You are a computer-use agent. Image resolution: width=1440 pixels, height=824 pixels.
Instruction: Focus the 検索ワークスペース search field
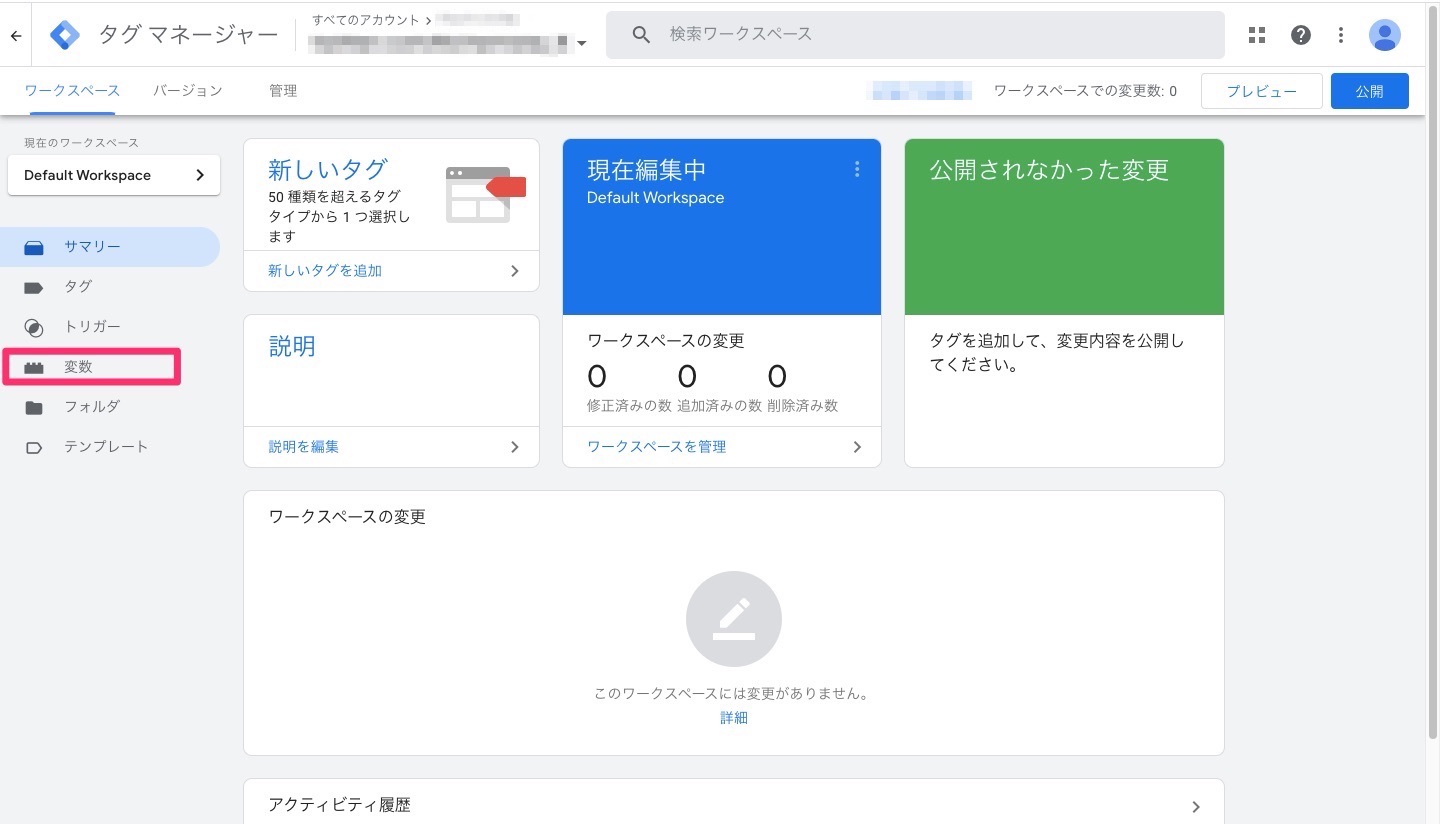pos(915,35)
